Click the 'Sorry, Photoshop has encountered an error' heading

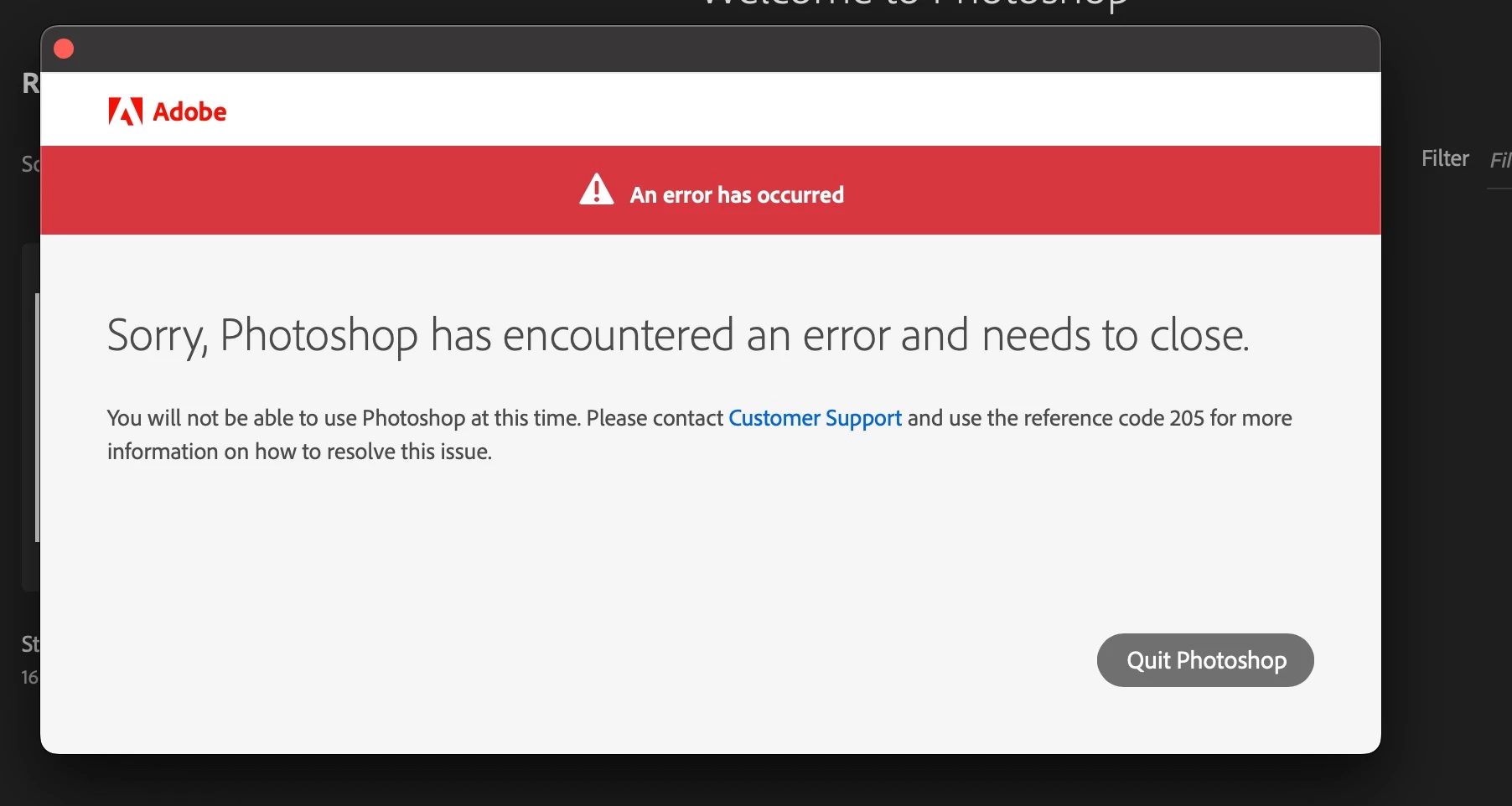click(678, 335)
